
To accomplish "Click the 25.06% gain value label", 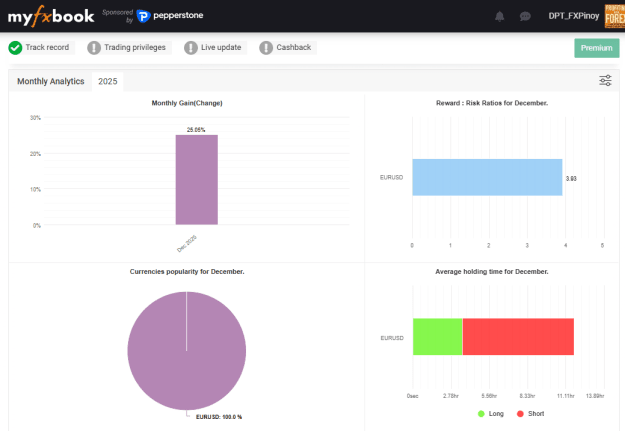I will [196, 130].
